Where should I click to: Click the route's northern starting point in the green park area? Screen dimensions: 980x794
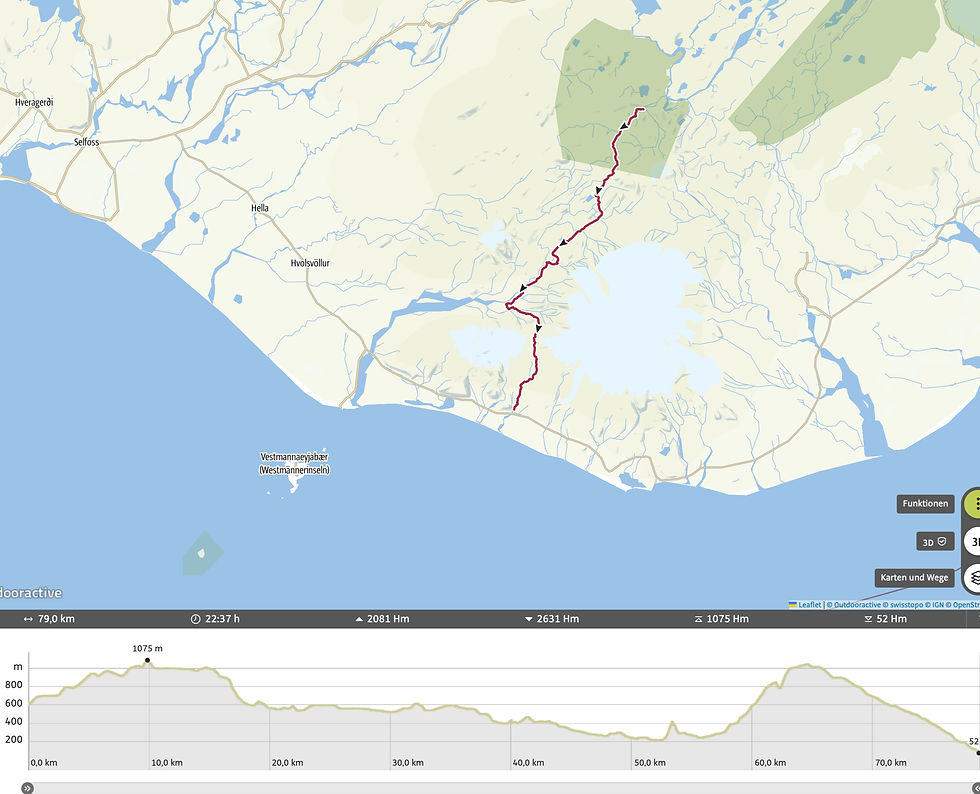point(643,109)
